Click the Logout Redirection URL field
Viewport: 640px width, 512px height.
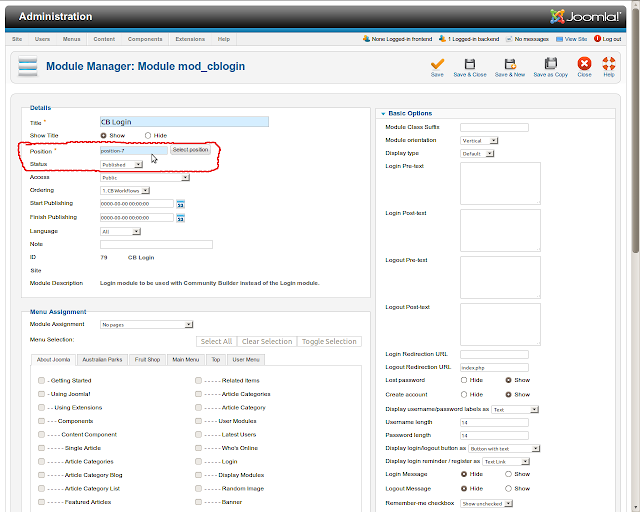pyautogui.click(x=494, y=367)
